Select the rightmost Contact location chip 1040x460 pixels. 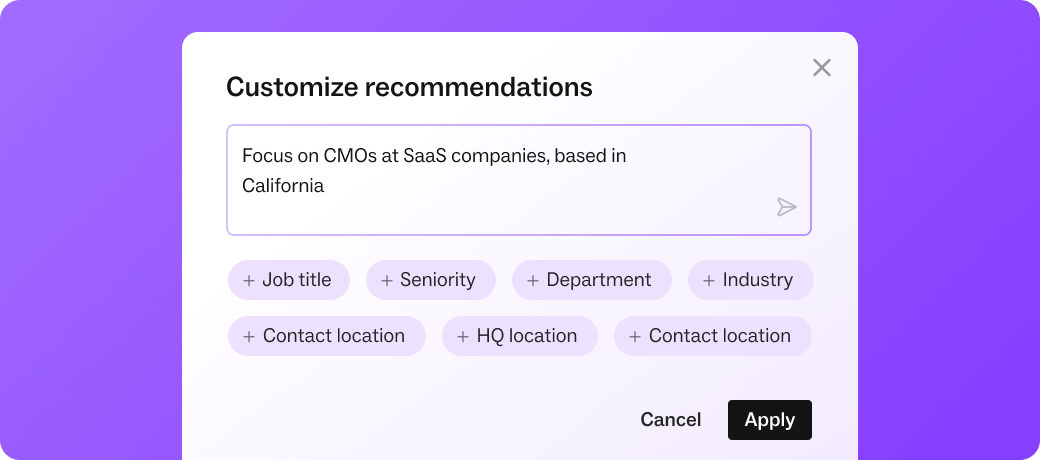click(x=712, y=336)
